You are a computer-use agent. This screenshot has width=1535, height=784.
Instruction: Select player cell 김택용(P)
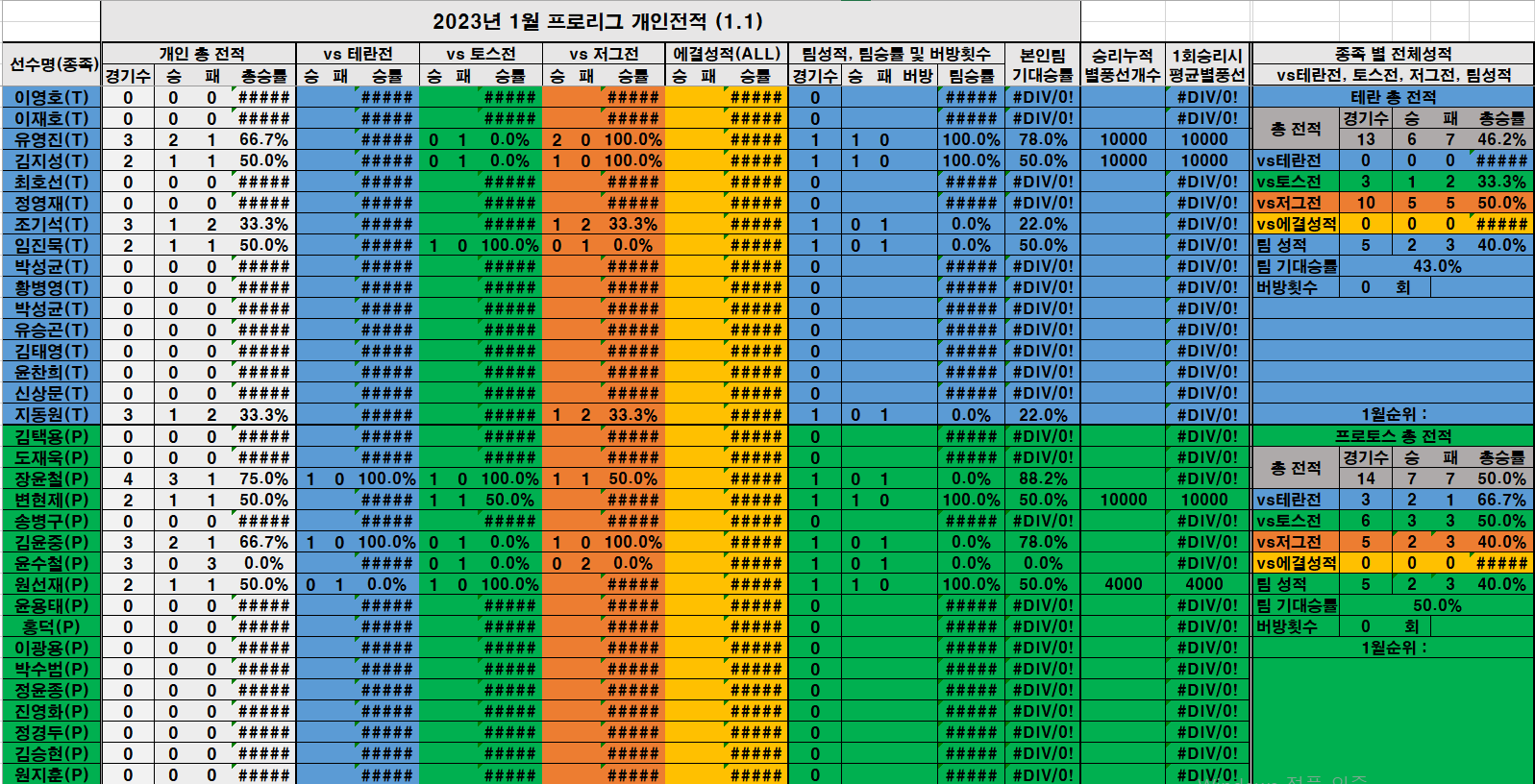click(x=52, y=436)
